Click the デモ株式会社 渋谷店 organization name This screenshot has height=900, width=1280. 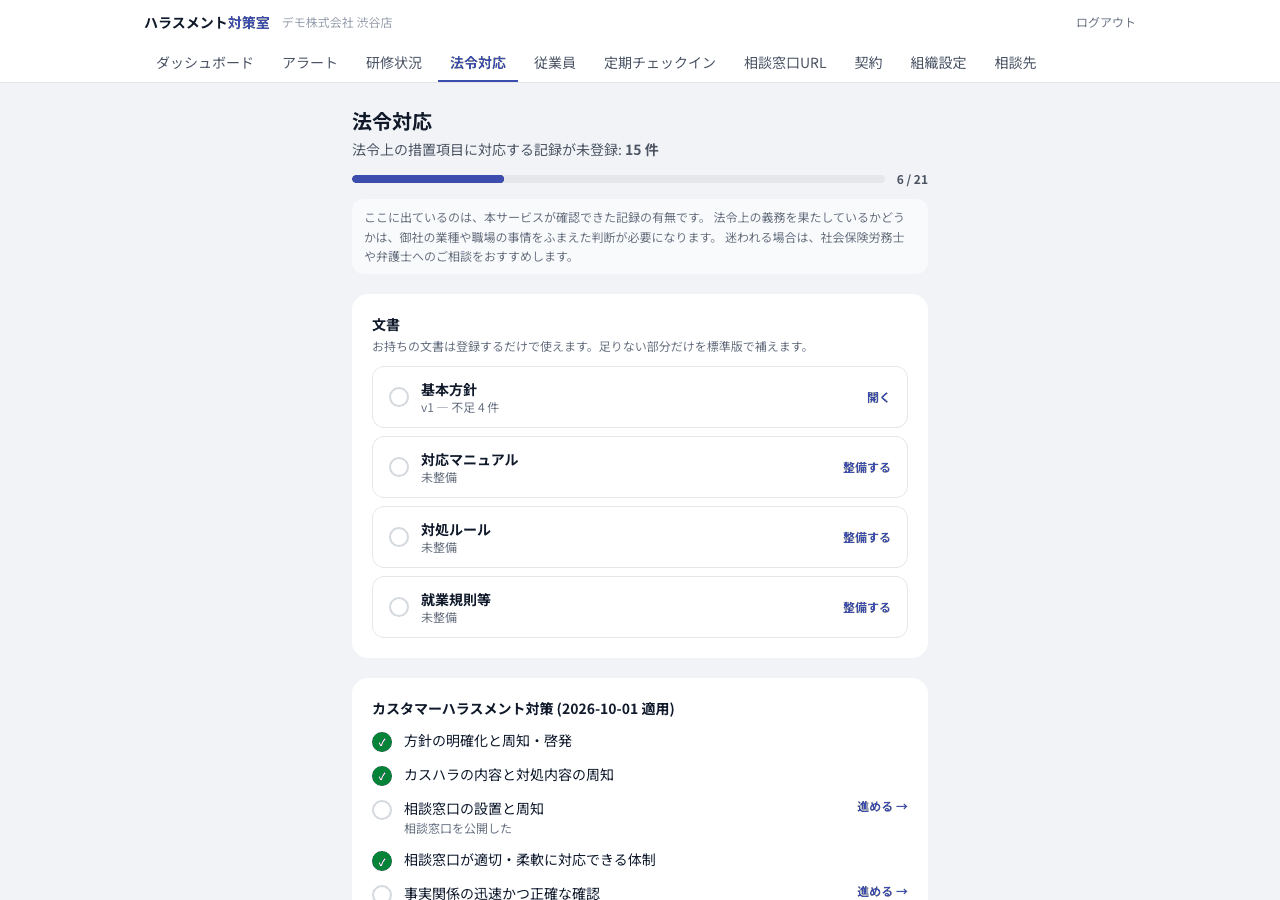pyautogui.click(x=337, y=22)
